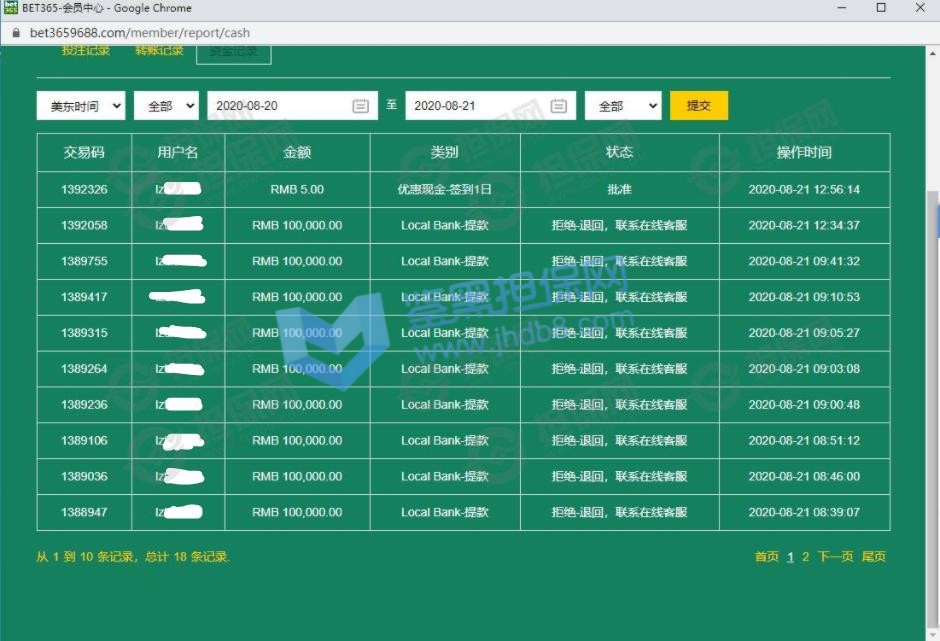Jump to 尾页 last page
This screenshot has height=641, width=940.
pyautogui.click(x=874, y=557)
